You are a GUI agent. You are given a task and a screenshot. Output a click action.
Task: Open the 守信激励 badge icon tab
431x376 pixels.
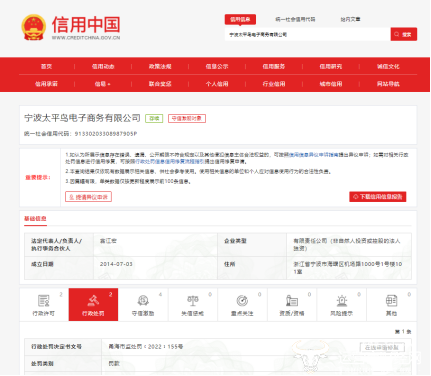click(x=143, y=305)
